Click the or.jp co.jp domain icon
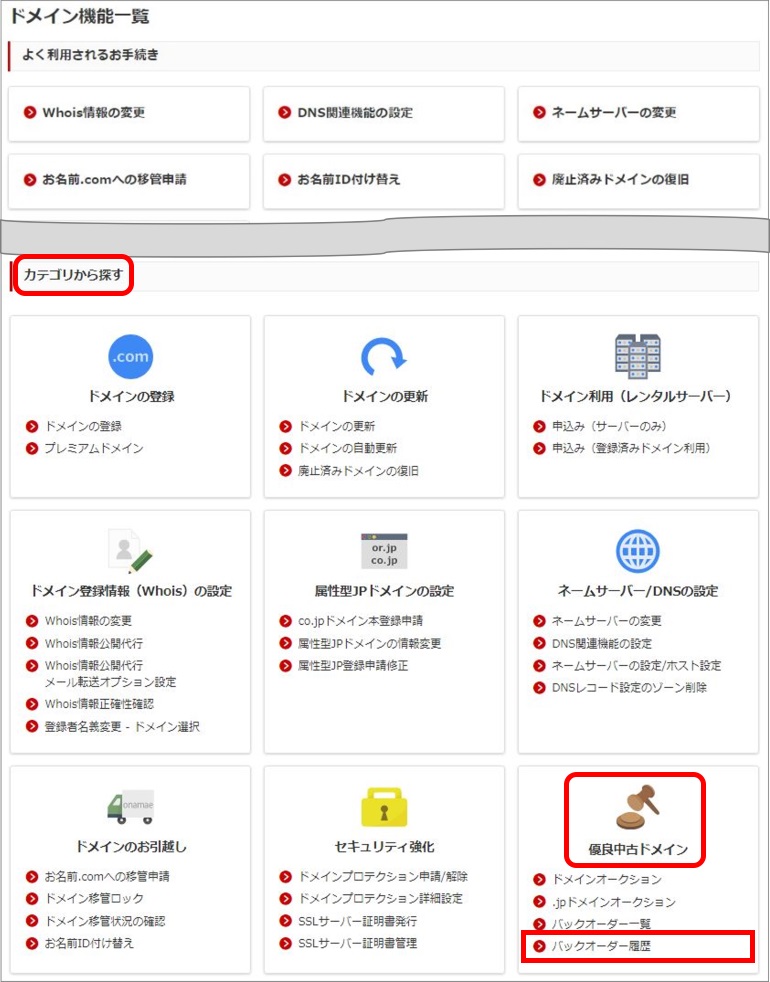The image size is (770, 982). (384, 551)
